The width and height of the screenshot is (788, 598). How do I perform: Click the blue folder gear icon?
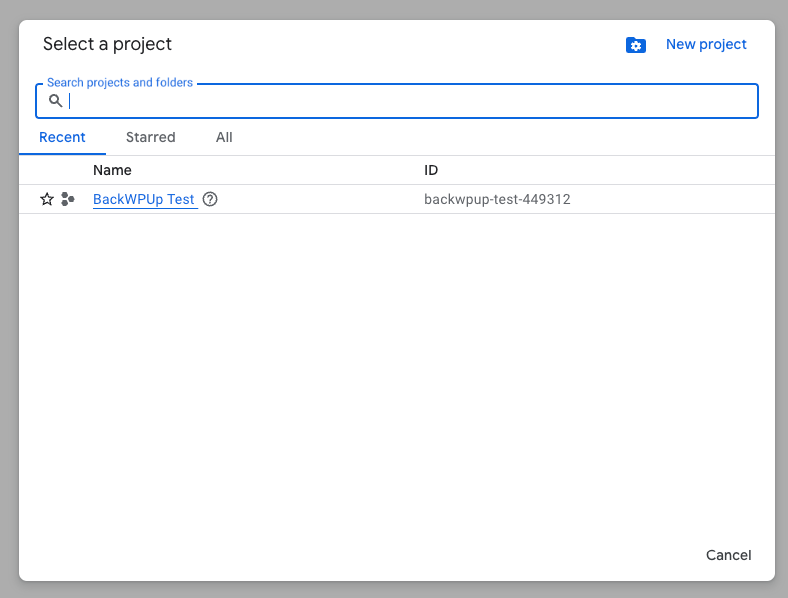(x=636, y=45)
